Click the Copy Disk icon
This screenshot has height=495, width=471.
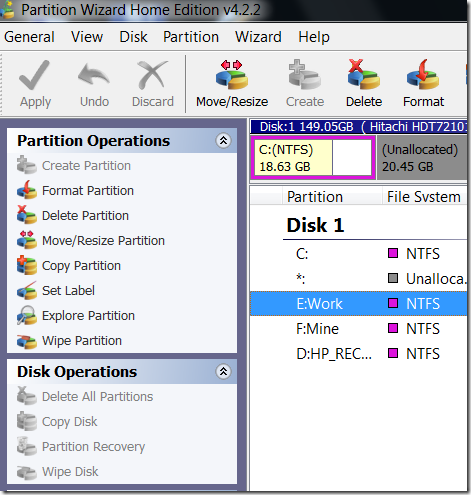[x=26, y=421]
